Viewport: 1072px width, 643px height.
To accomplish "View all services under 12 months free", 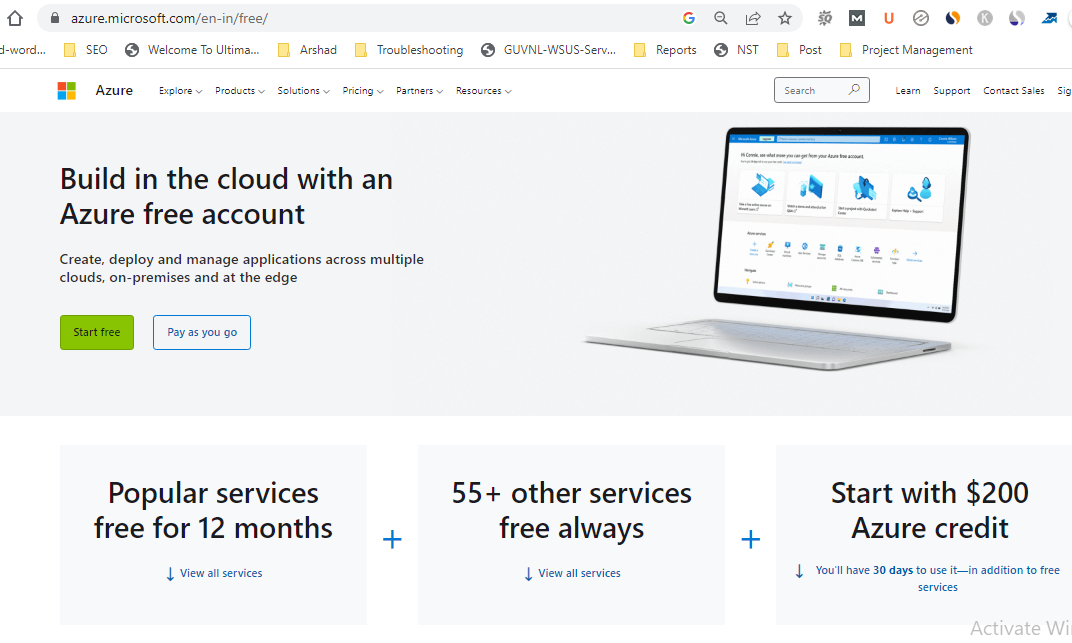I will pos(214,573).
